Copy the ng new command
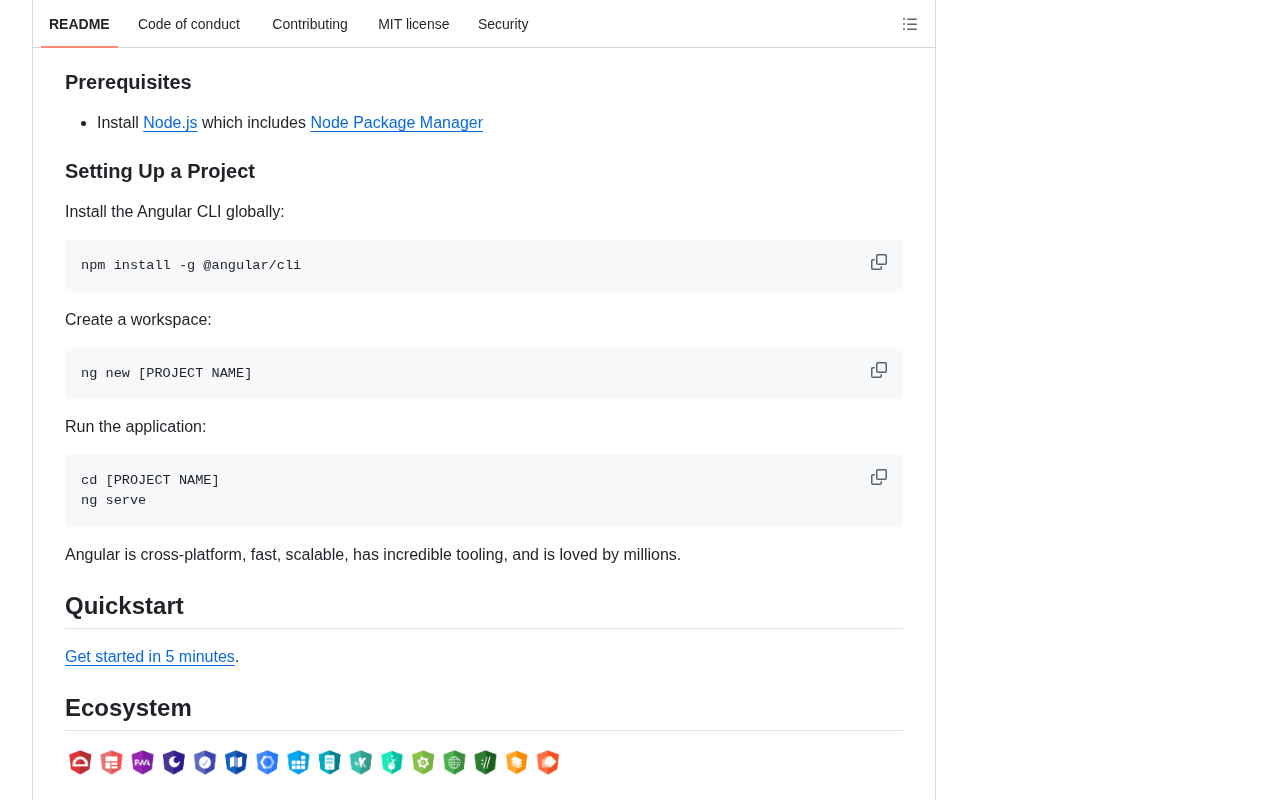 click(x=879, y=370)
